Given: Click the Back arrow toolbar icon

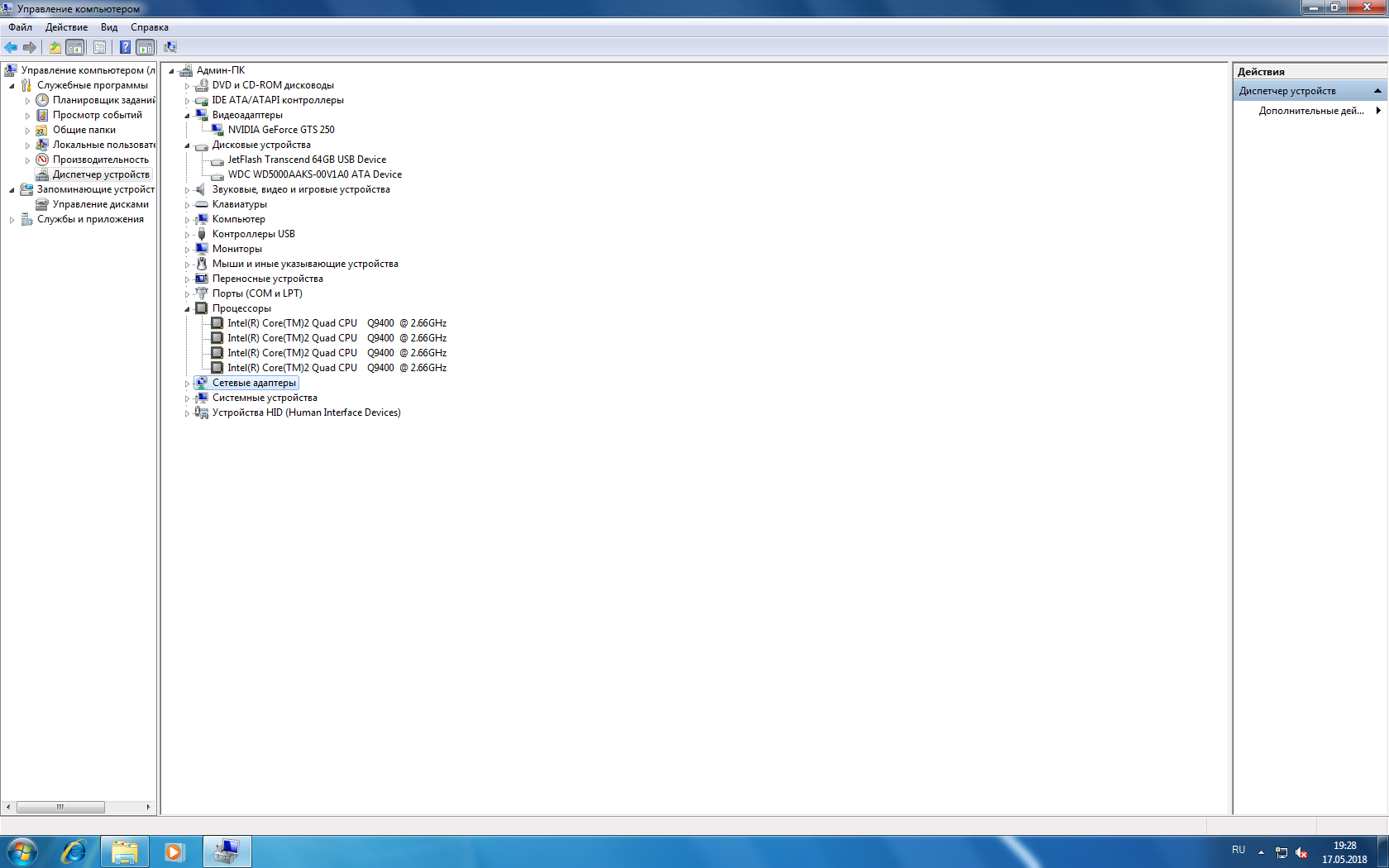Looking at the screenshot, I should (x=11, y=47).
